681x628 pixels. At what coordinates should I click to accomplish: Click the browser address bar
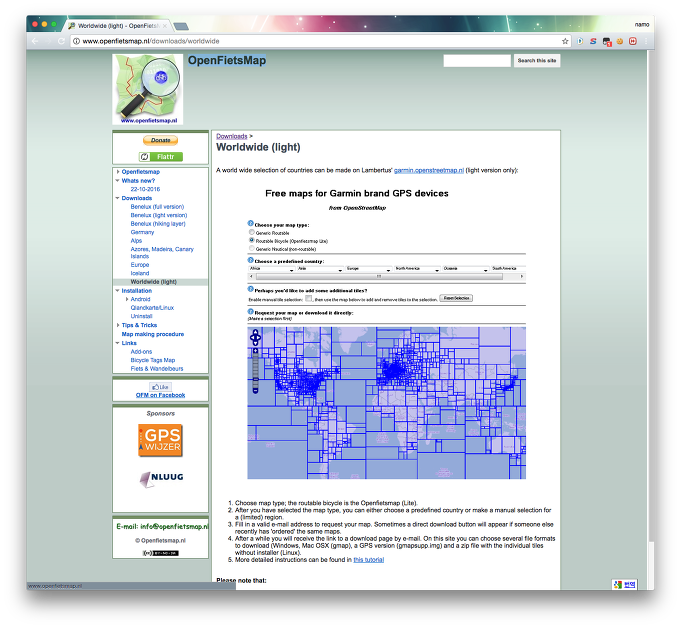[320, 41]
